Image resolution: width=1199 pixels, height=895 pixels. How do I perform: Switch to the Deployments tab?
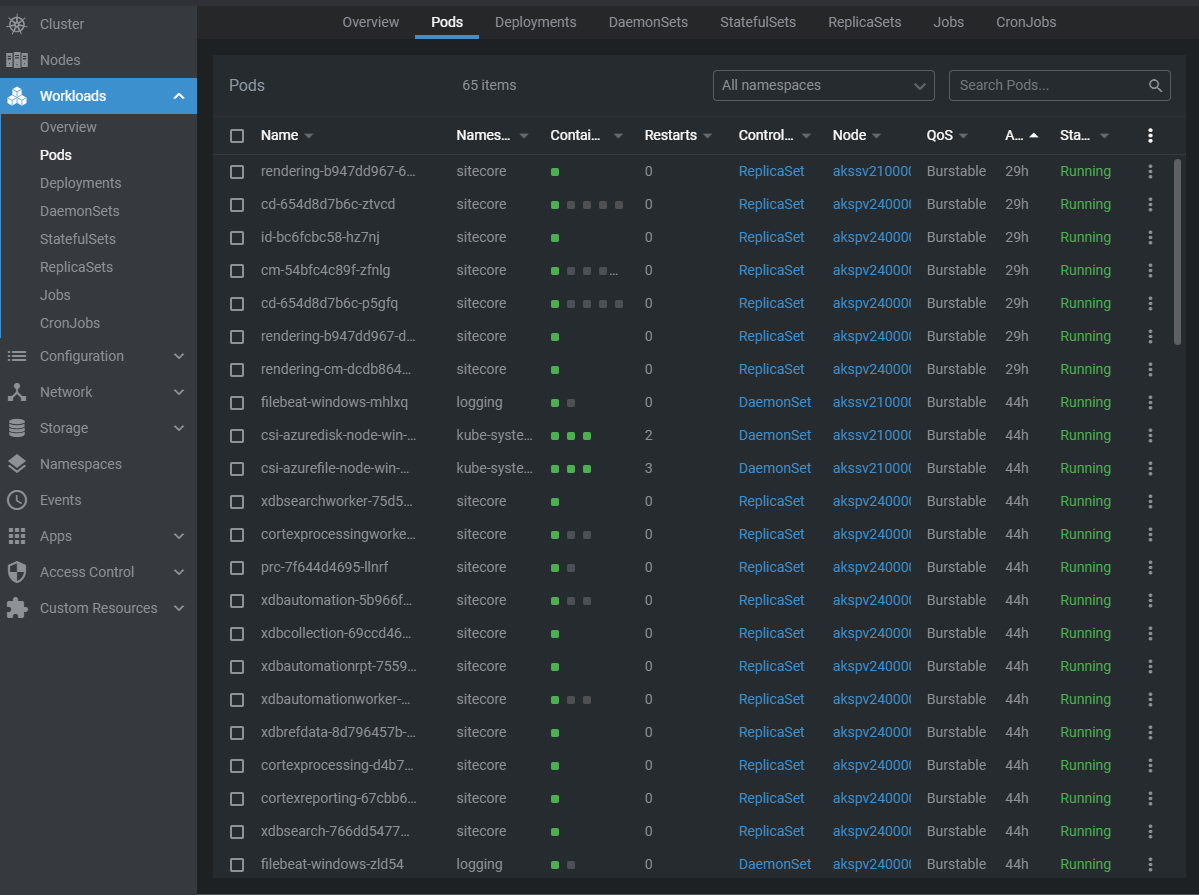pyautogui.click(x=535, y=22)
